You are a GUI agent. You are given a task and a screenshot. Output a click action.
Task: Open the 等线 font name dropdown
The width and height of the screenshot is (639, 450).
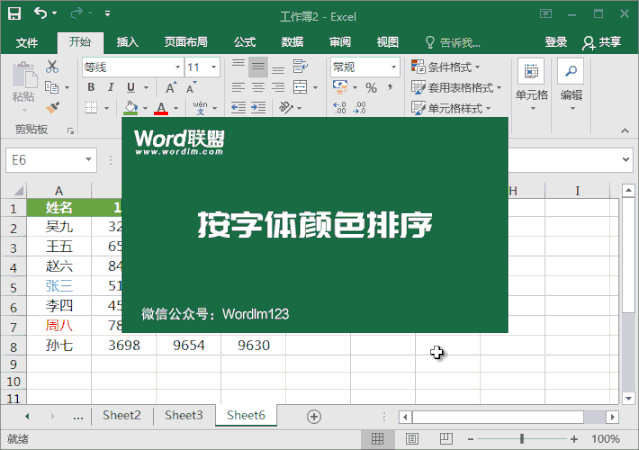point(178,67)
